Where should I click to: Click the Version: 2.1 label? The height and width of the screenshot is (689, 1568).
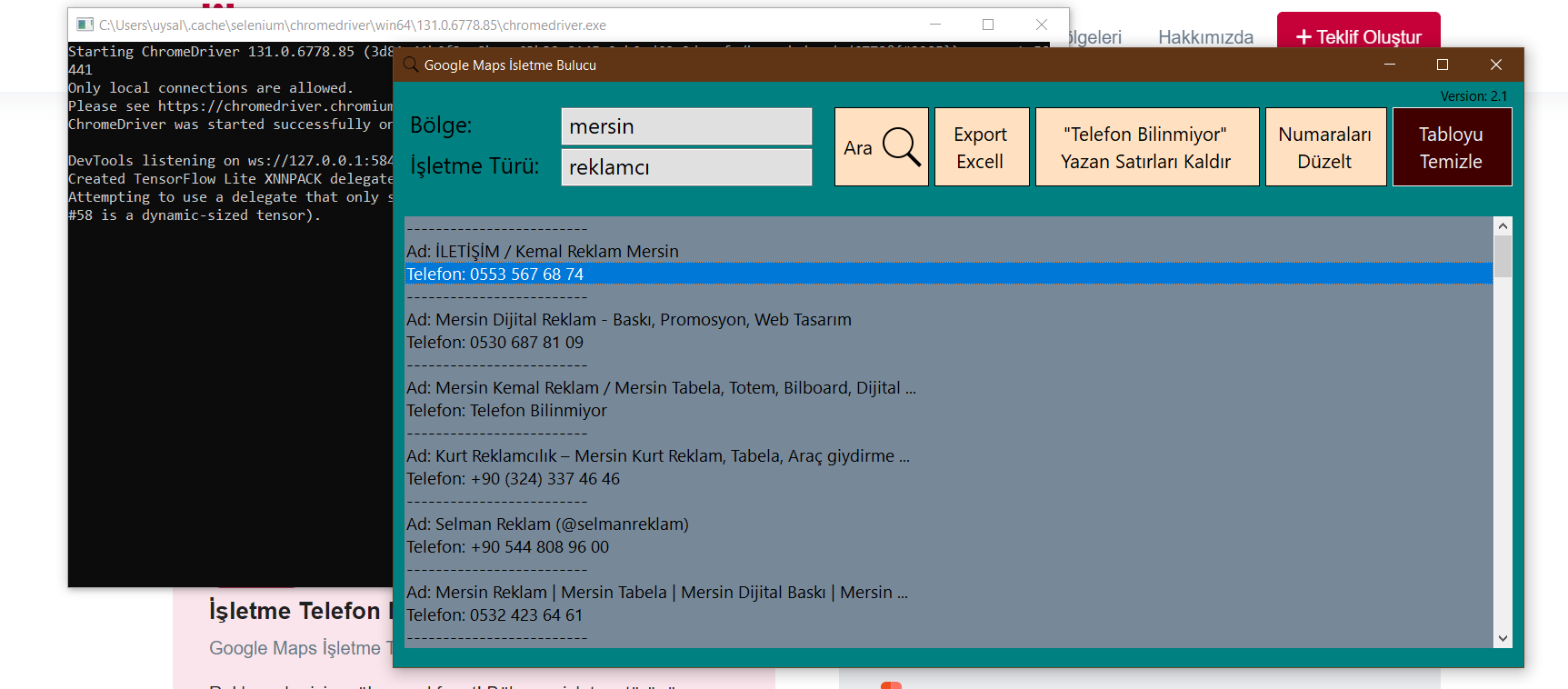click(x=1473, y=95)
